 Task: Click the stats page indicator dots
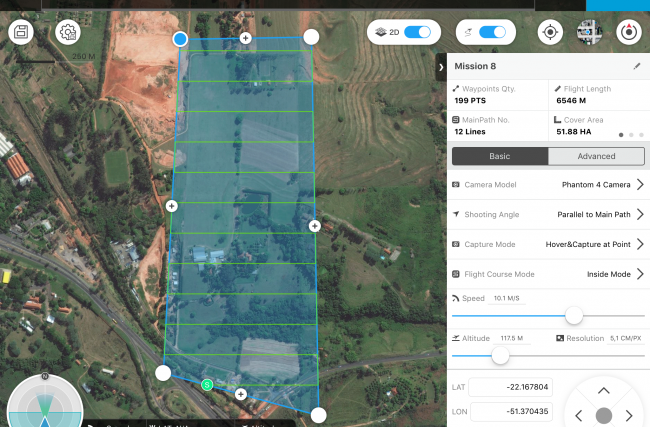click(x=631, y=135)
